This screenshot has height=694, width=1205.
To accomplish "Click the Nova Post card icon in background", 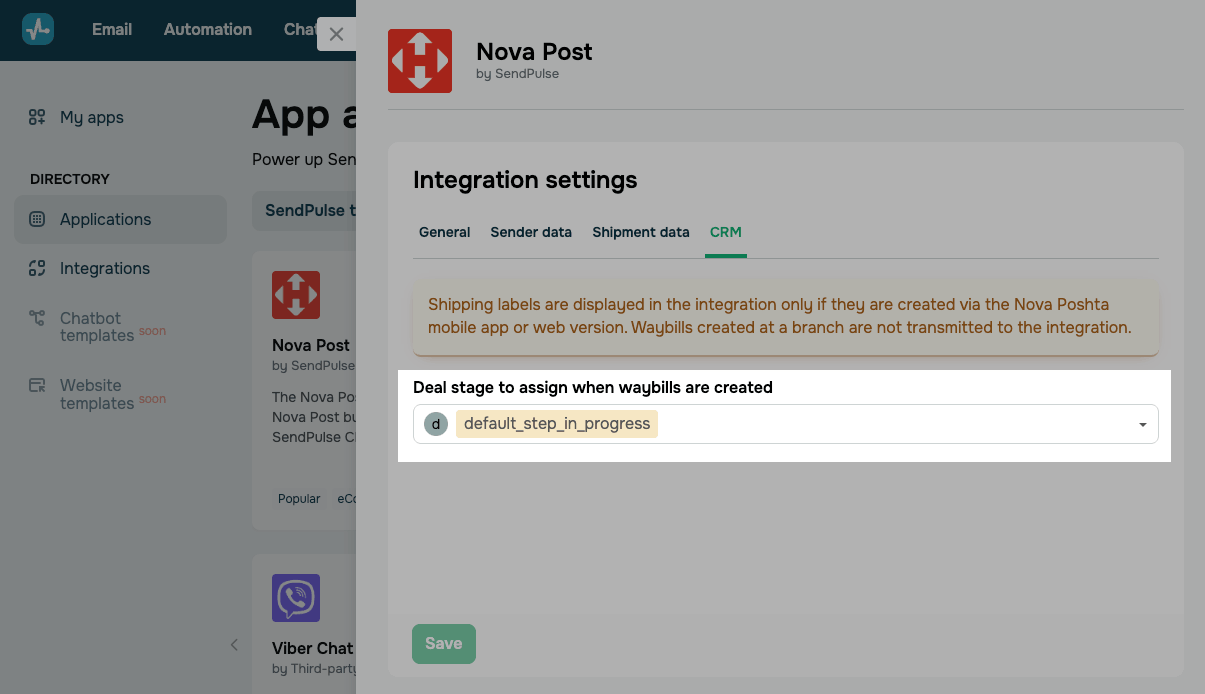I will pos(296,295).
